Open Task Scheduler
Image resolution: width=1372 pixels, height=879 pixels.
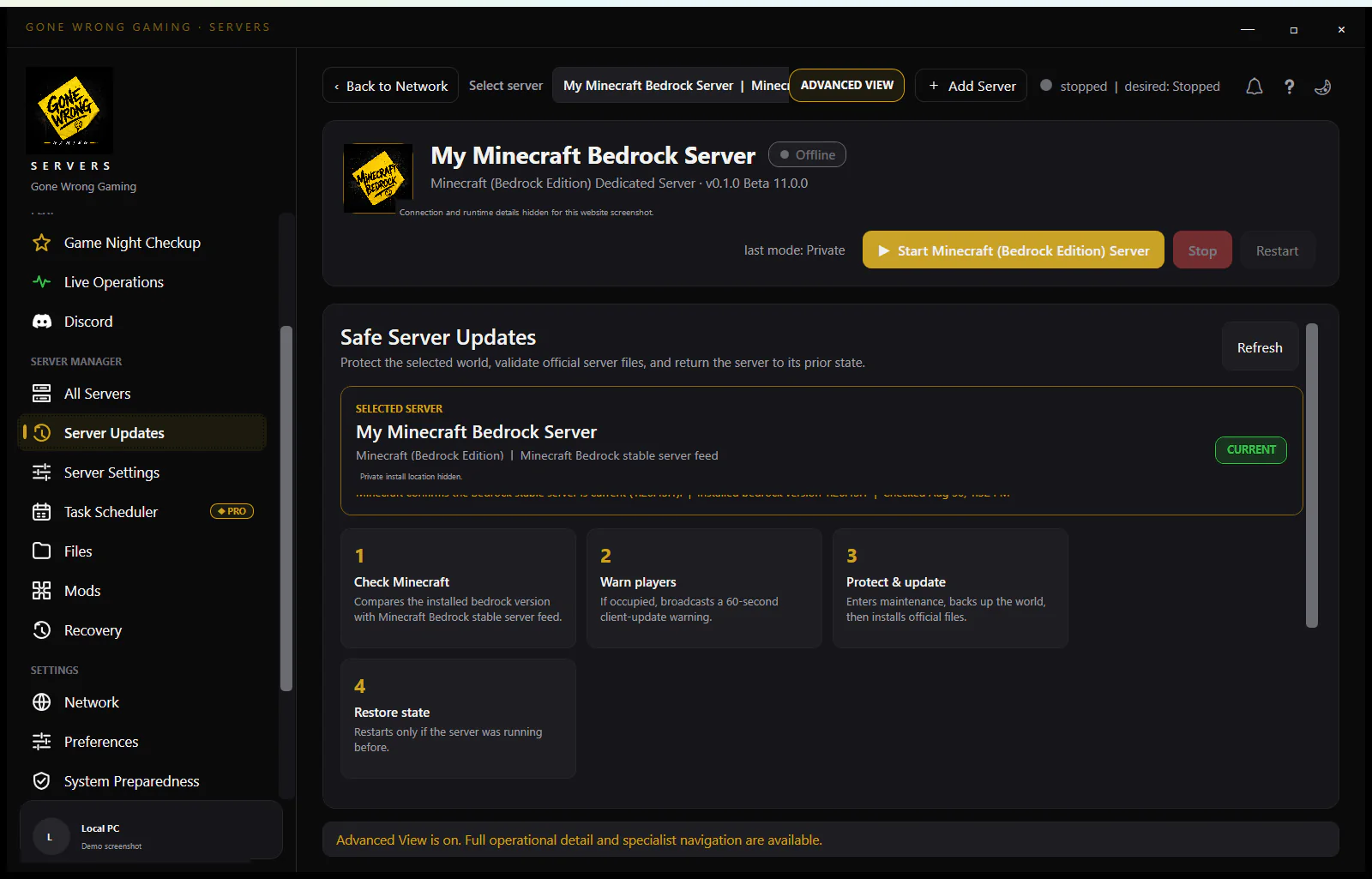point(141,512)
